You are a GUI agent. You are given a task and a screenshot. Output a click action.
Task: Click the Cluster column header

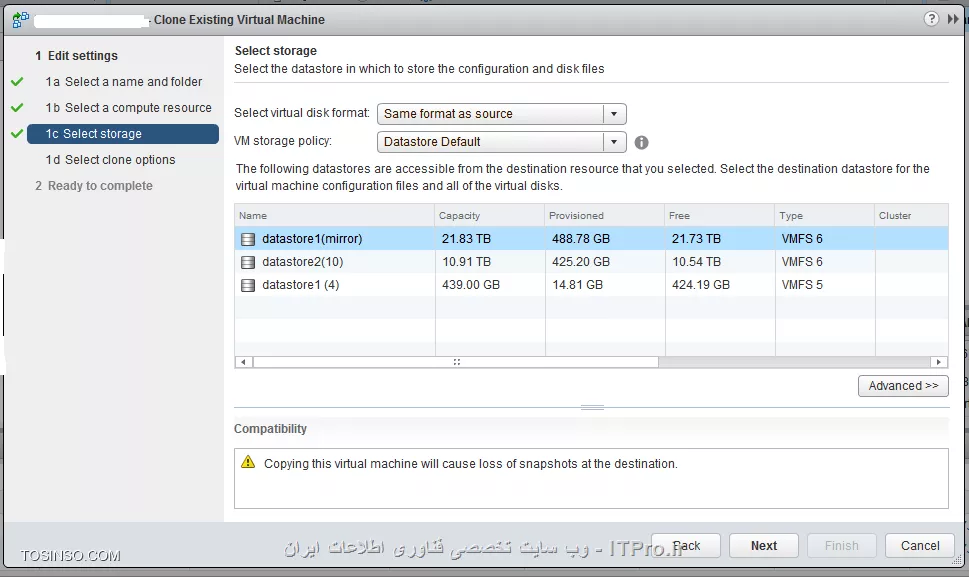pos(912,216)
